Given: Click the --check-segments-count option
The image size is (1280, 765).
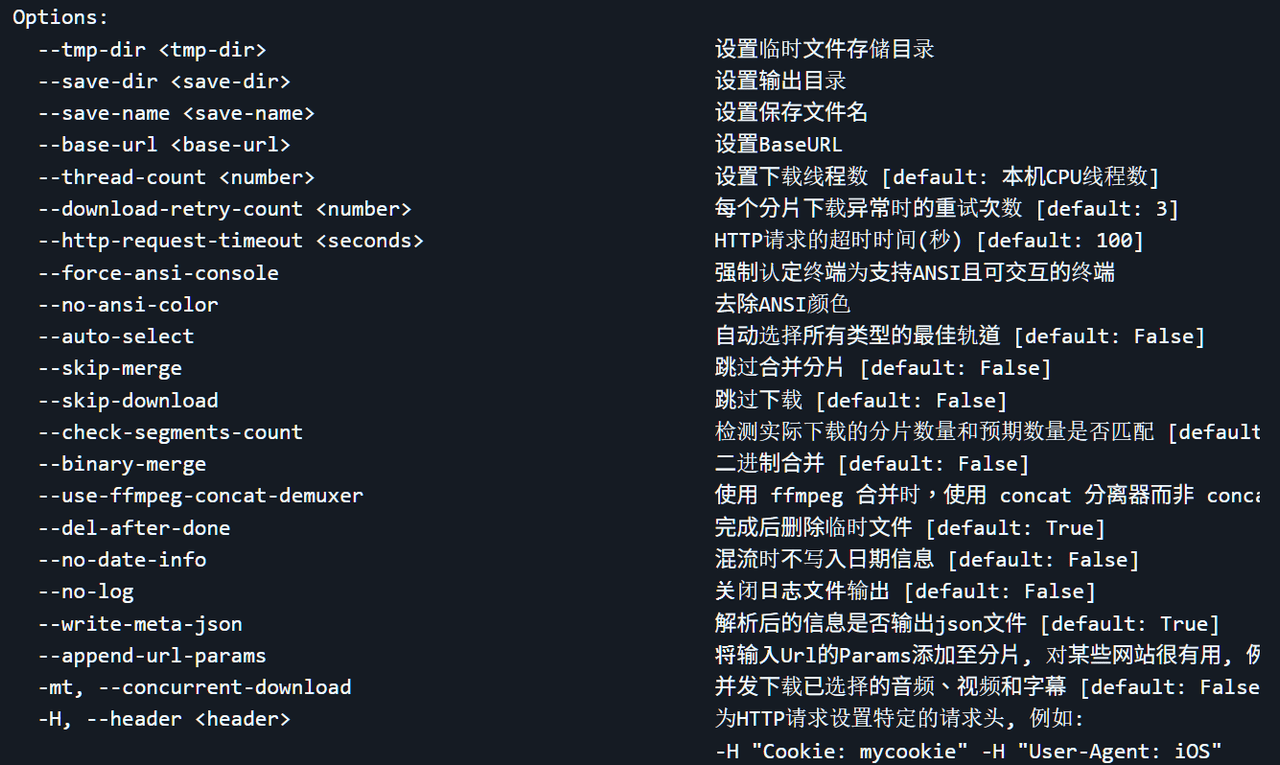Looking at the screenshot, I should 170,433.
